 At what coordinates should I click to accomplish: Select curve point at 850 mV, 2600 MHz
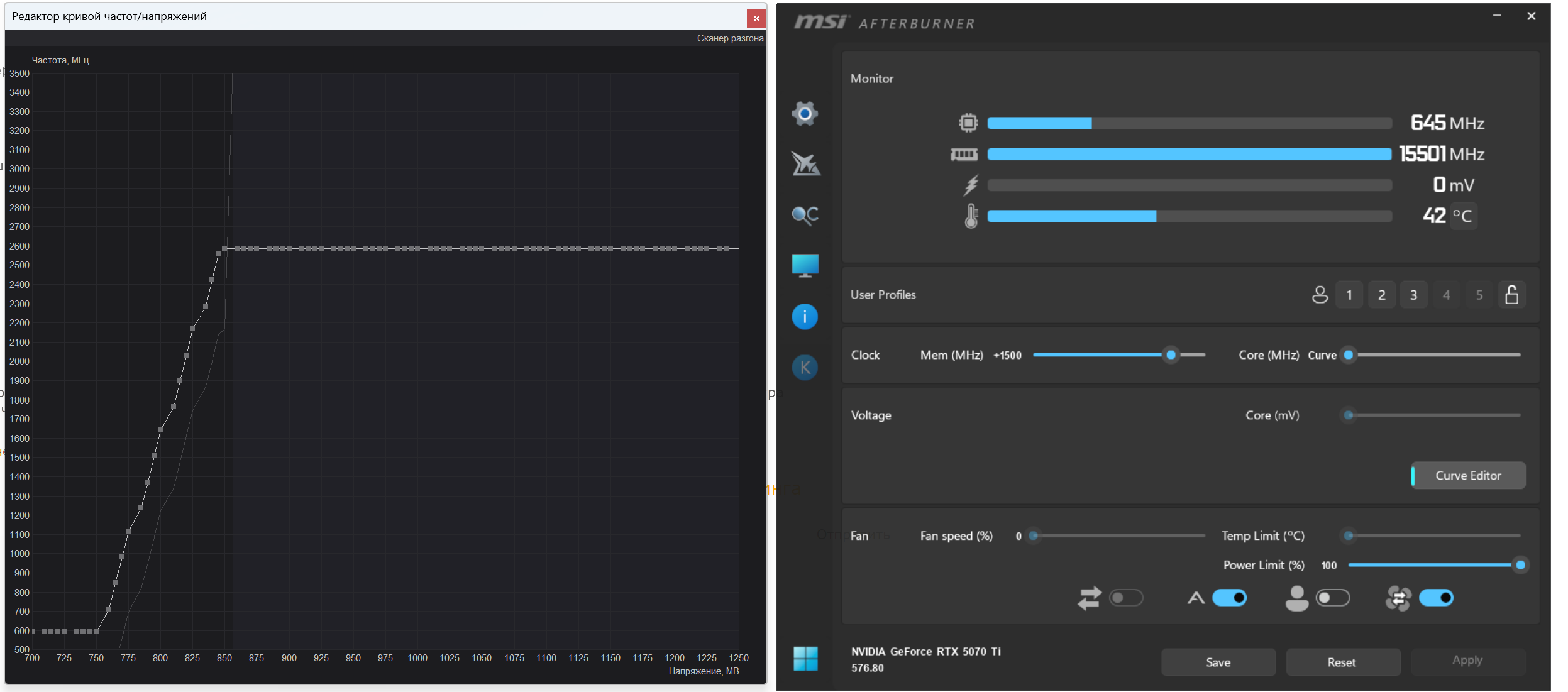click(x=224, y=248)
